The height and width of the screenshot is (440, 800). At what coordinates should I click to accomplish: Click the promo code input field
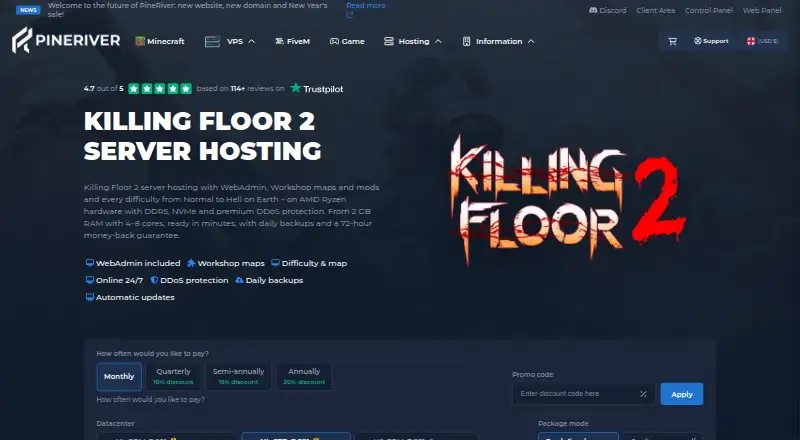[x=583, y=394]
